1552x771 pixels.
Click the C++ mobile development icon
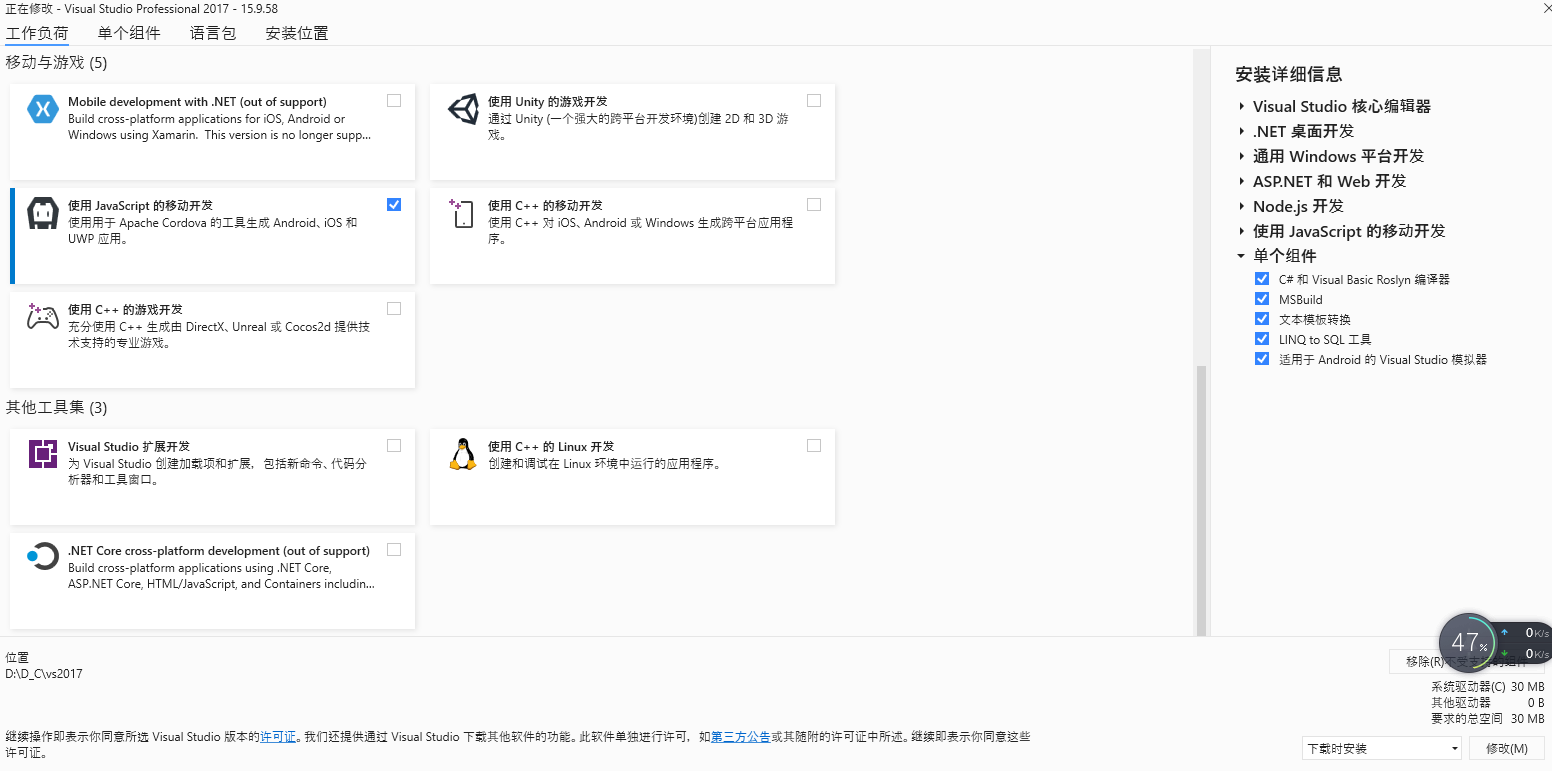point(462,213)
